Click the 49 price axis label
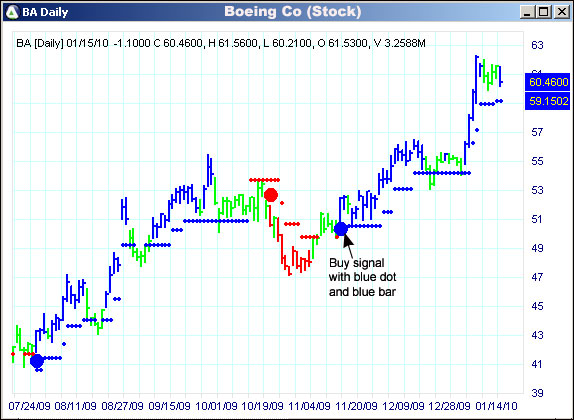 pyautogui.click(x=537, y=248)
